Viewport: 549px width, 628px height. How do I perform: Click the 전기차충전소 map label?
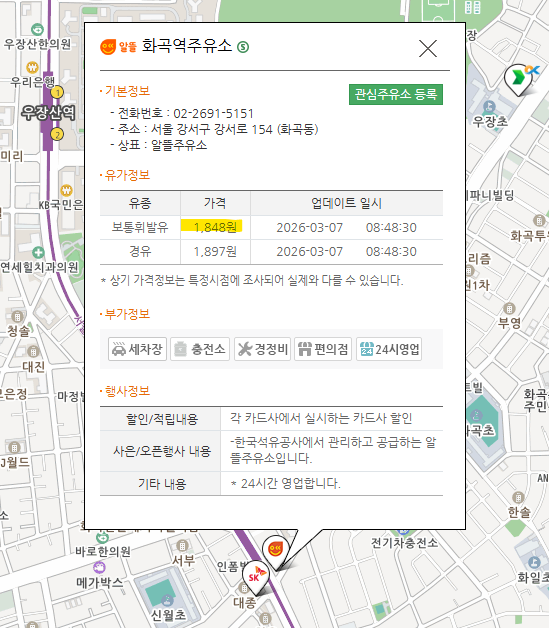pos(404,543)
